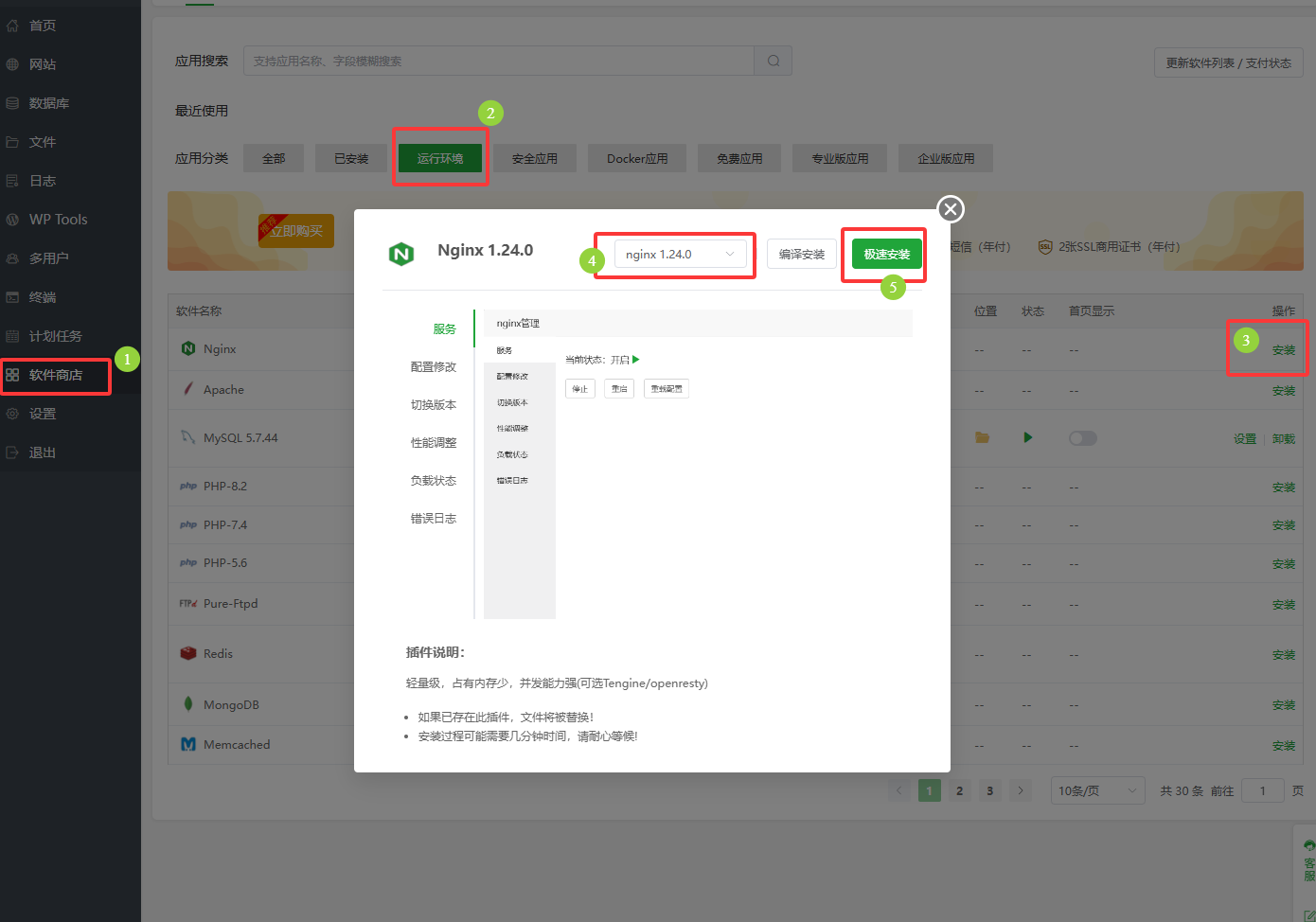Select the Docker应用 category tab
1316x922 pixels.
pos(637,158)
